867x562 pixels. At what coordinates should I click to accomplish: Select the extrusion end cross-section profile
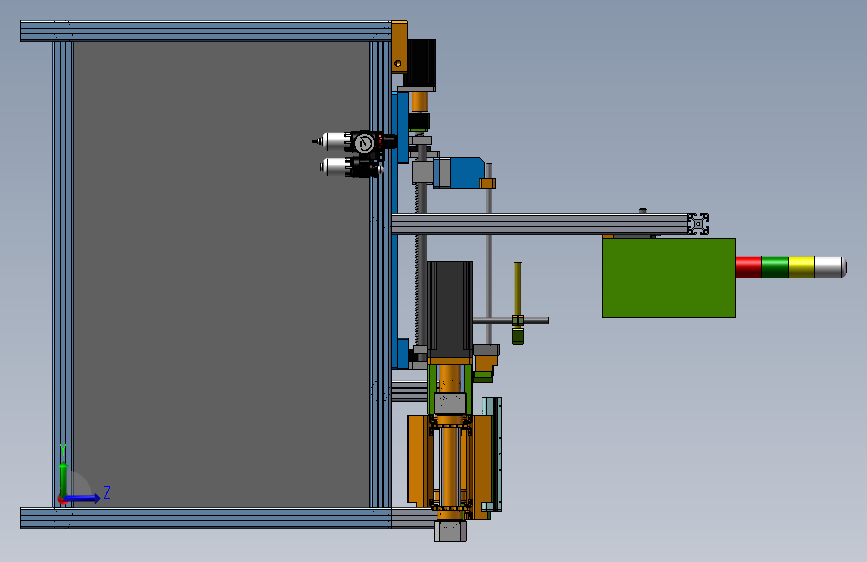point(698,224)
